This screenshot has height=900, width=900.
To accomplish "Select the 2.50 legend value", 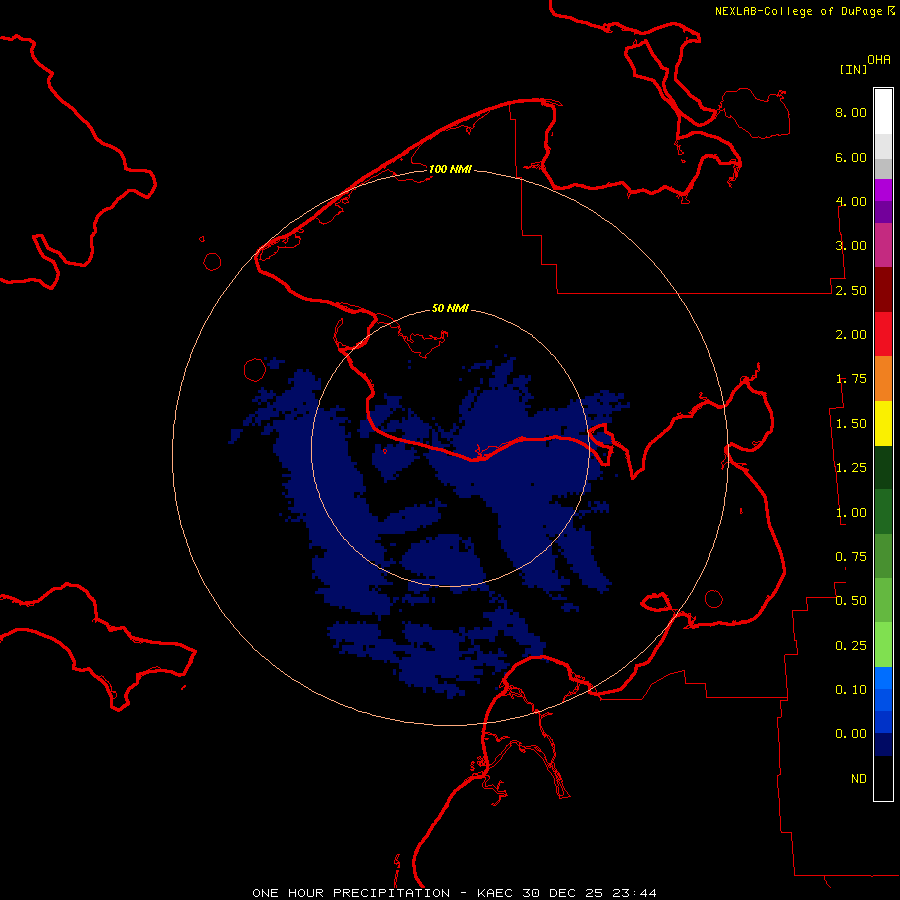I will 851,290.
